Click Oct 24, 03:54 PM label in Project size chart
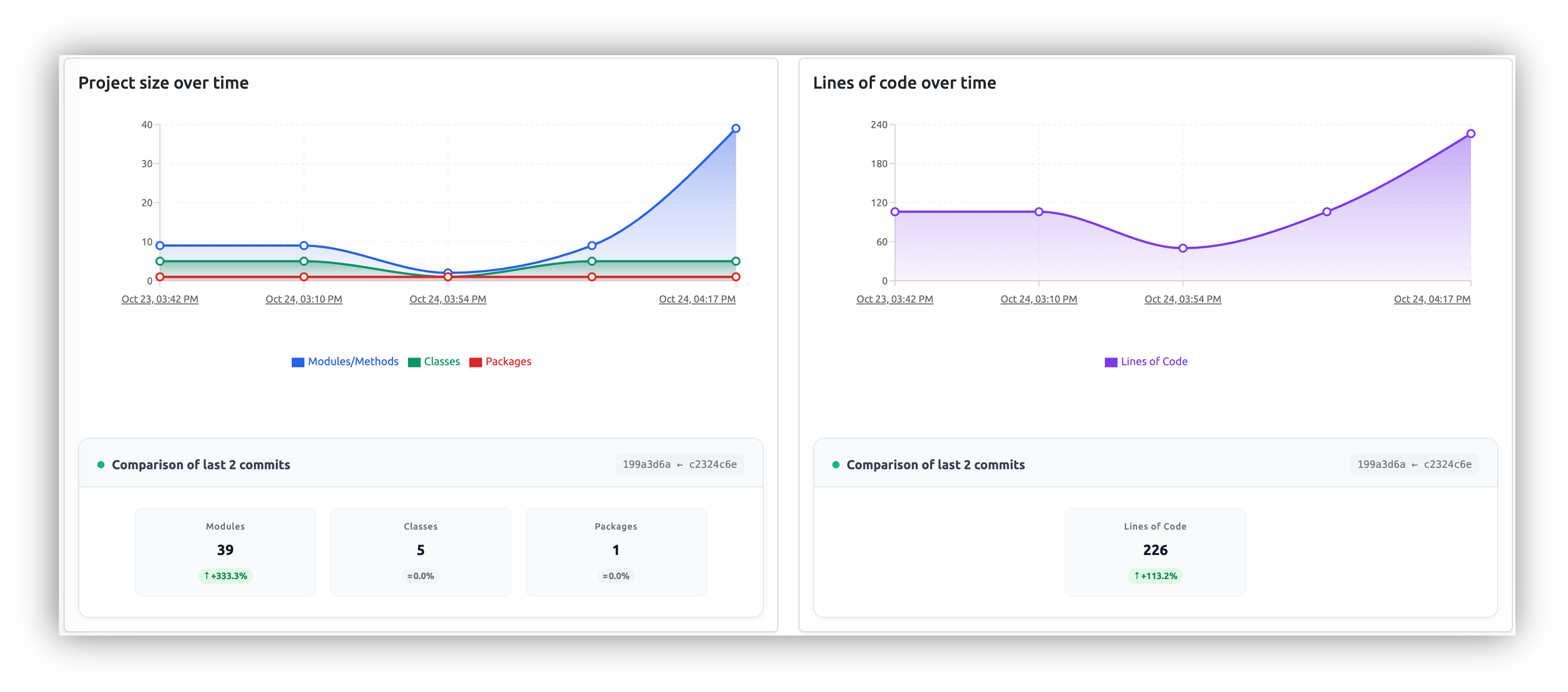The image size is (1568, 692). point(448,300)
